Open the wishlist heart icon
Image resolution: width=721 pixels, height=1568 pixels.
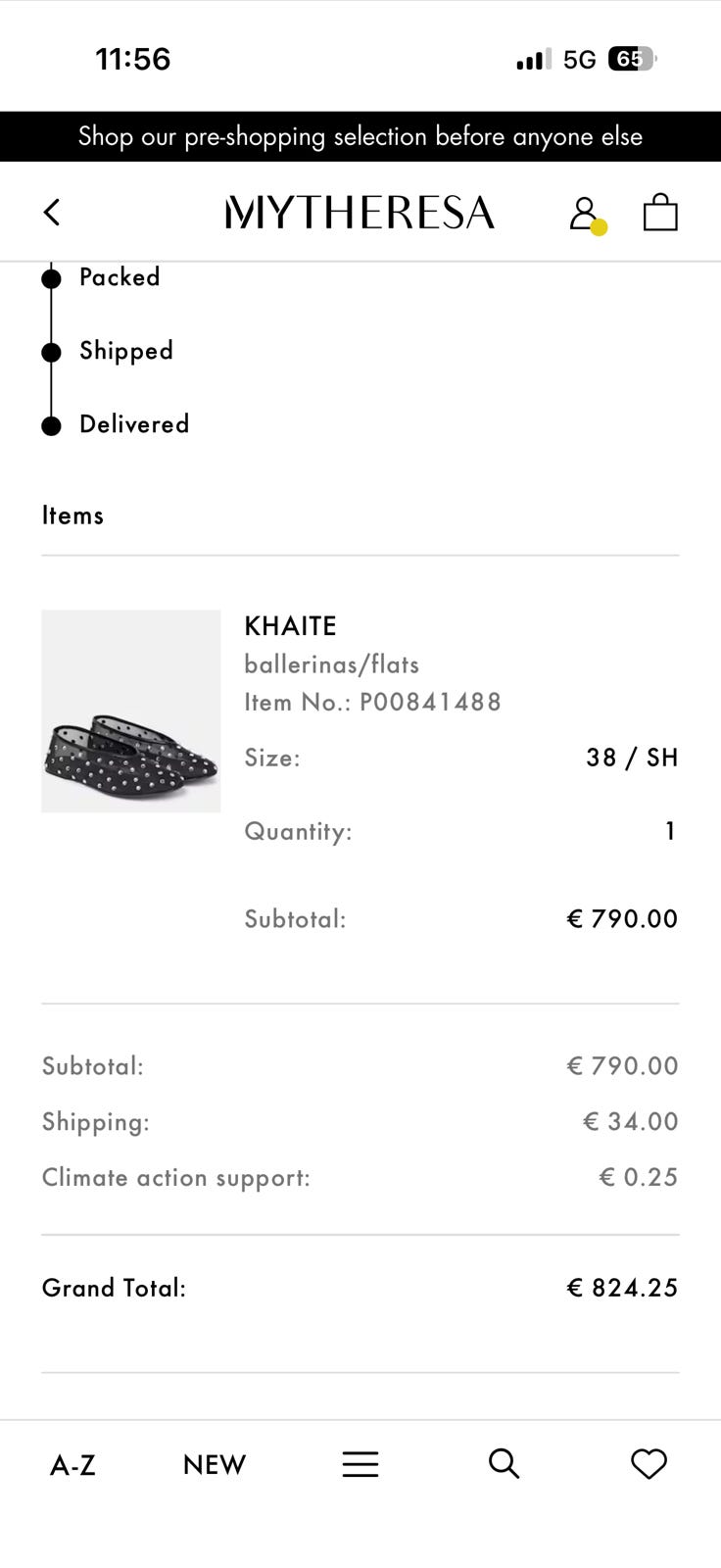[649, 1463]
